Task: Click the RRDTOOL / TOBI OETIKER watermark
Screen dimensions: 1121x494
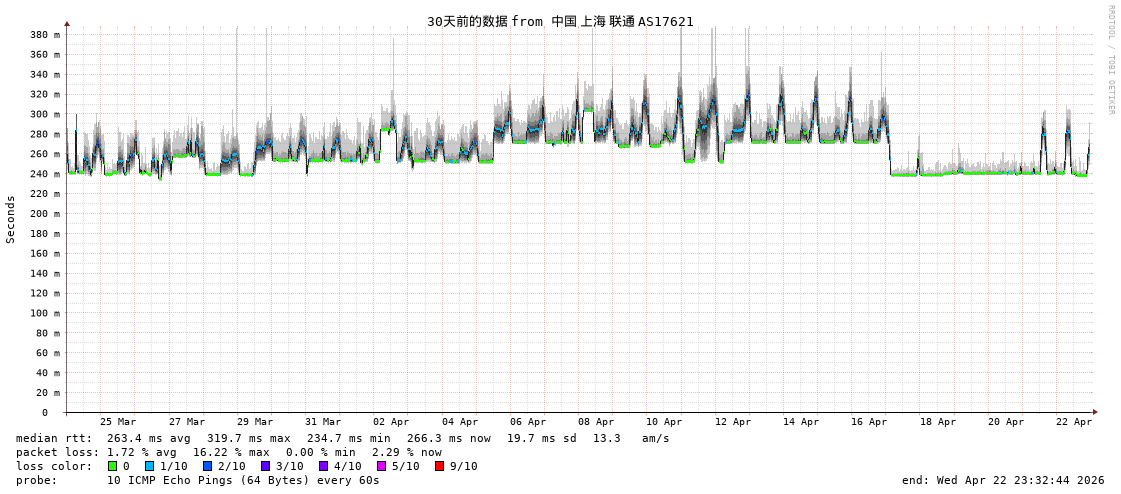Action: tap(1111, 60)
